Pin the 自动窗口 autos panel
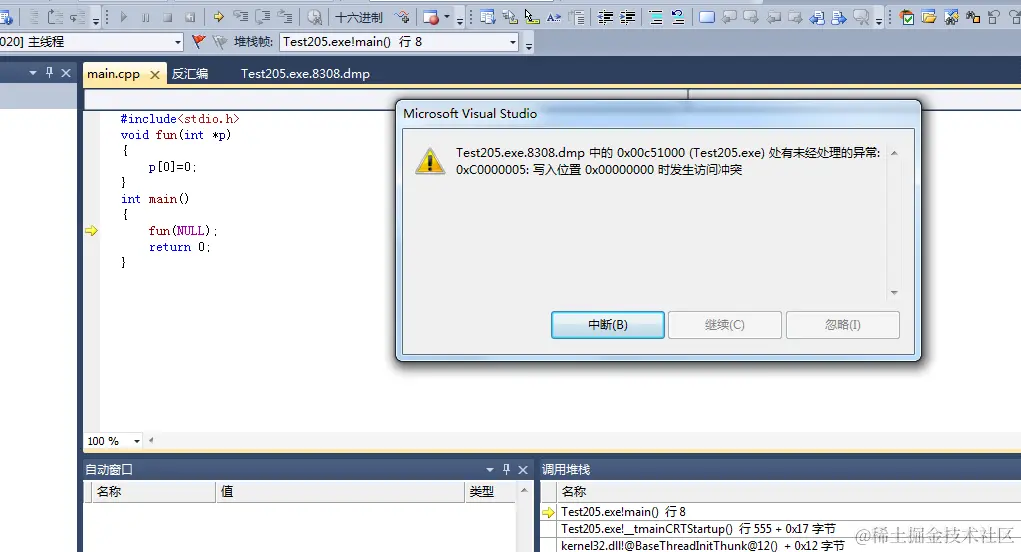Image resolution: width=1021 pixels, height=552 pixels. (x=507, y=469)
